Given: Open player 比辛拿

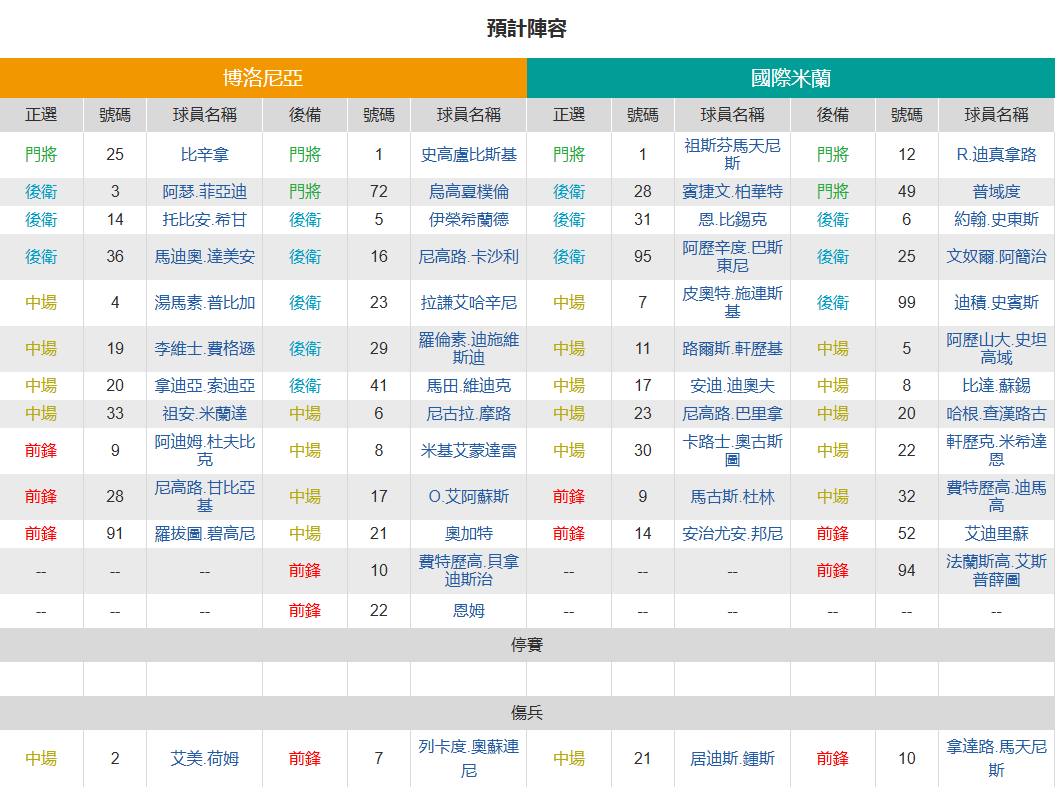Looking at the screenshot, I should 205,155.
